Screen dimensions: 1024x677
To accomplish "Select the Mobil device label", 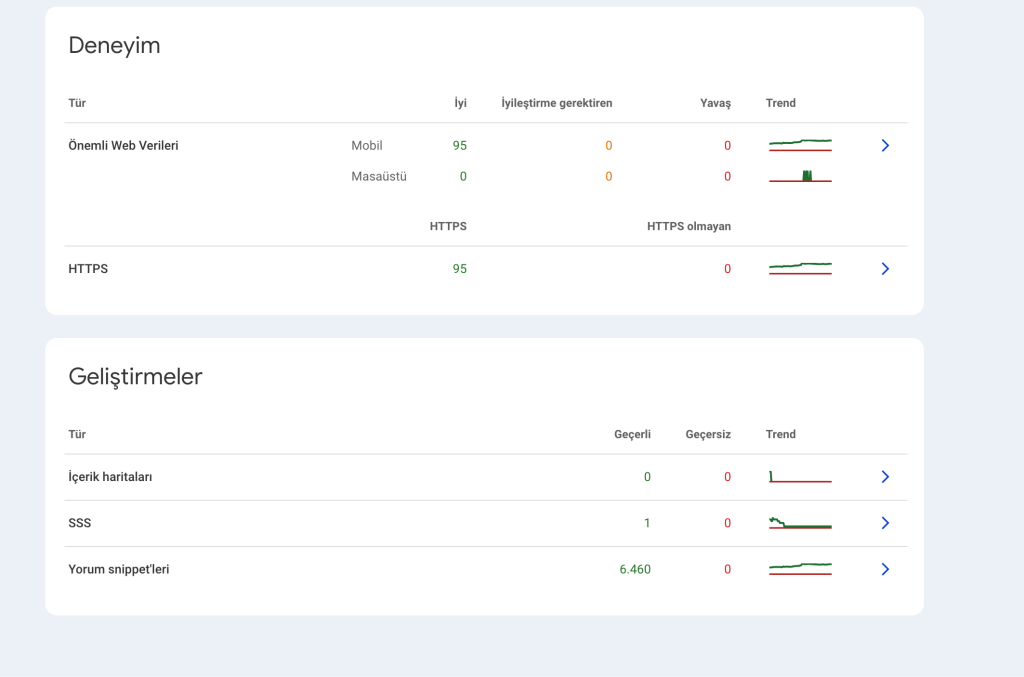I will tap(367, 146).
